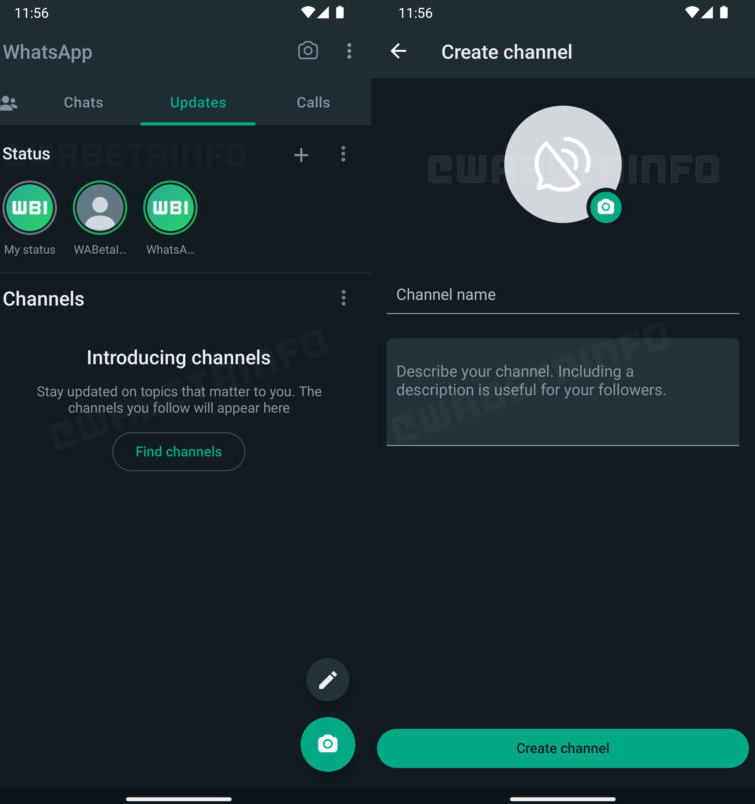Add a new status with plus icon
The width and height of the screenshot is (755, 804).
pyautogui.click(x=301, y=154)
